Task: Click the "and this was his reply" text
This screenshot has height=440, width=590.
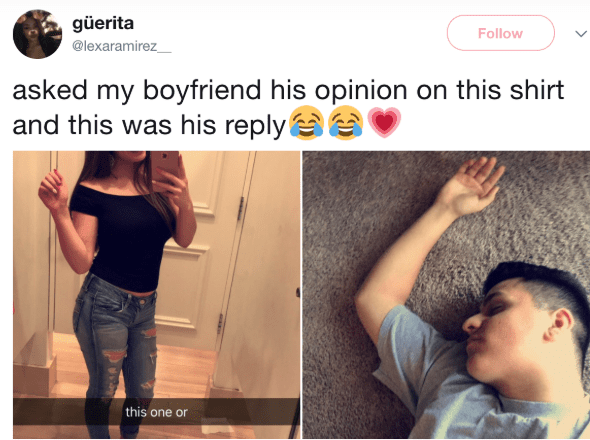Action: [149, 125]
